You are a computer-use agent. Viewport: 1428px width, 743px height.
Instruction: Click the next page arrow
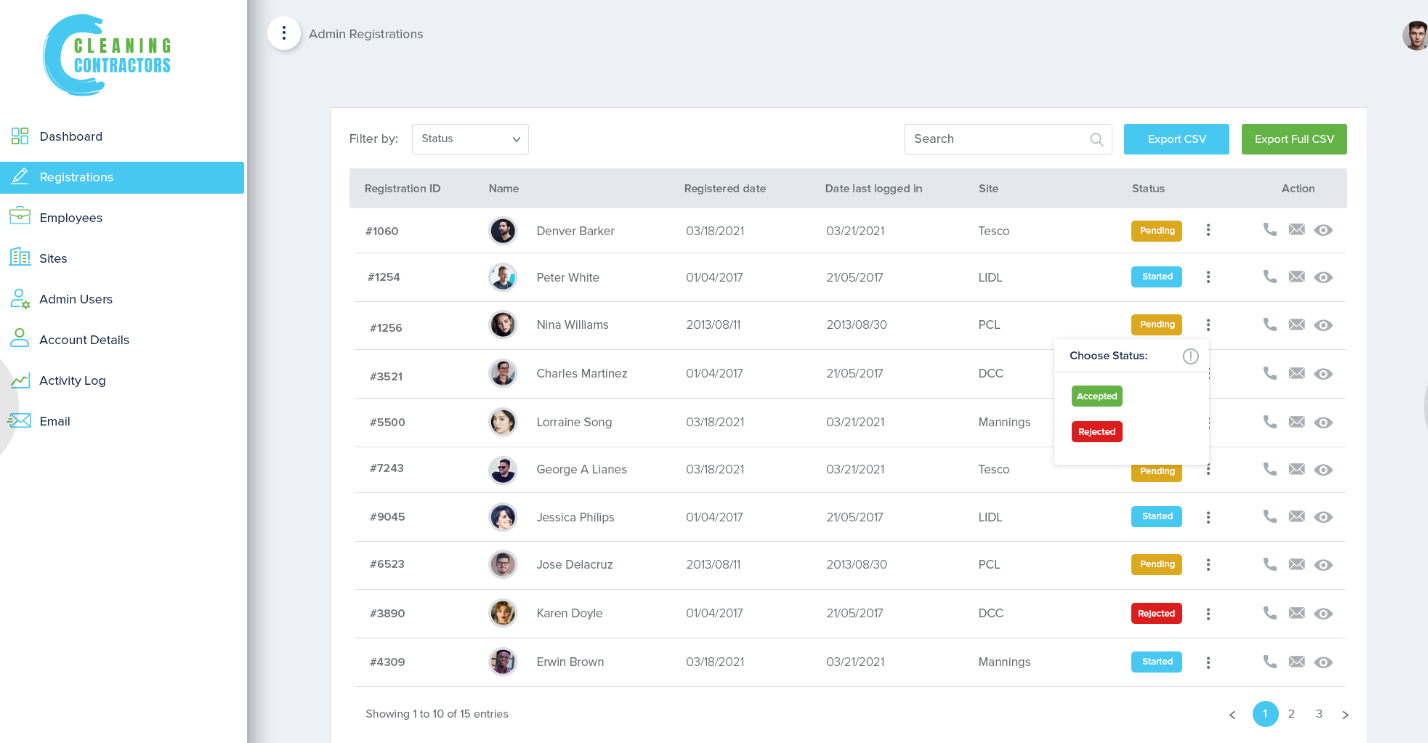(1345, 715)
